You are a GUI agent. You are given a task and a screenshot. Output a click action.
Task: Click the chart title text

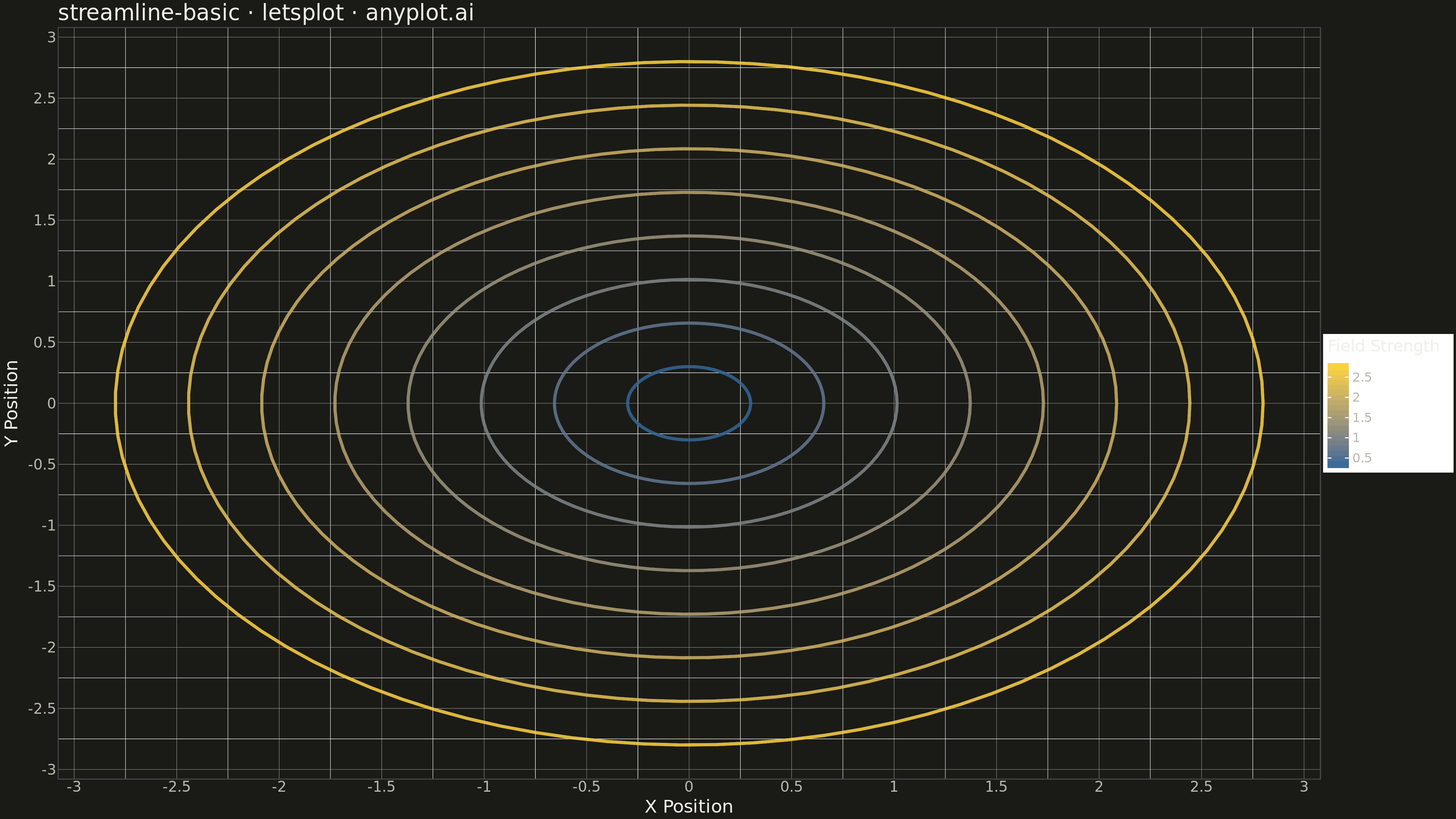(266, 12)
